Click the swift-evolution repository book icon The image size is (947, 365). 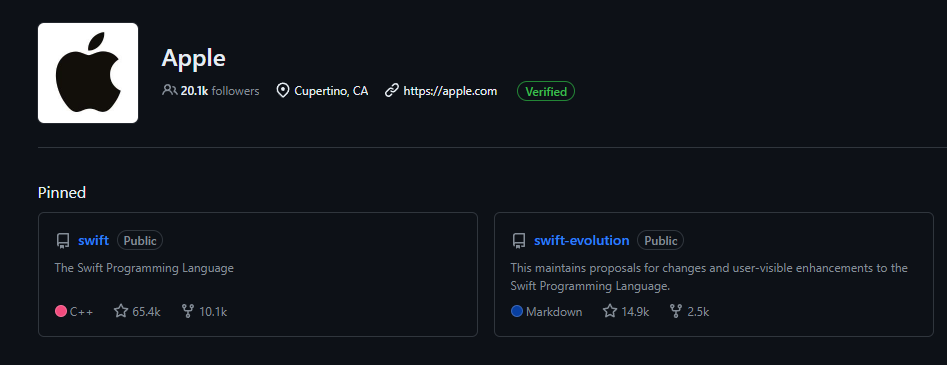tap(519, 241)
